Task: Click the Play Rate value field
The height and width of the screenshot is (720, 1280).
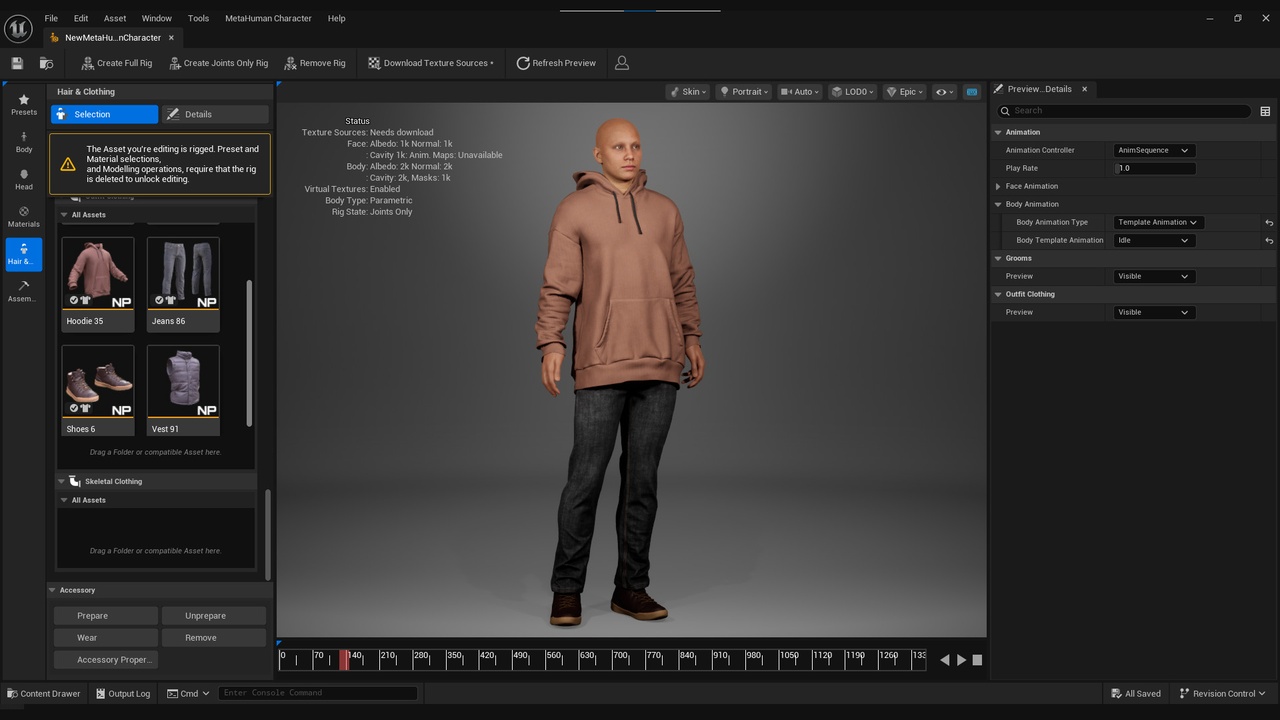Action: [1155, 168]
